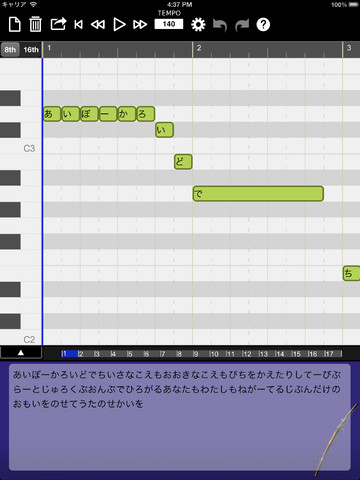
Task: Click the rewind button
Action: [98, 25]
